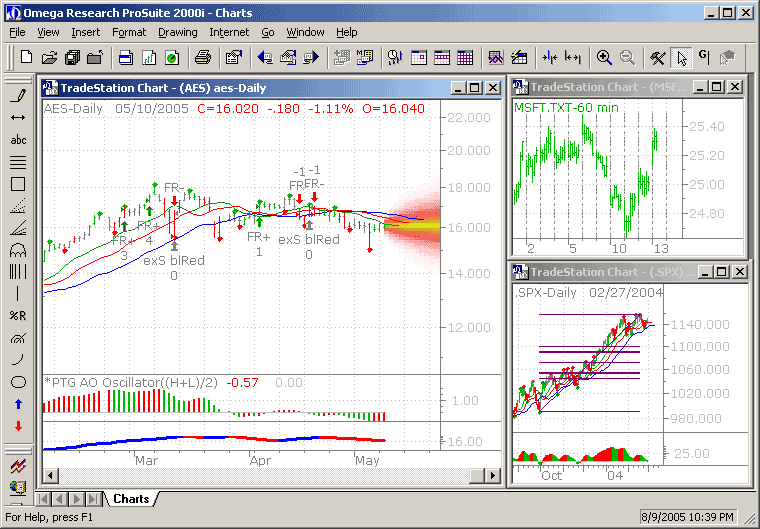Click the purple calendar grid icon

pos(465,58)
